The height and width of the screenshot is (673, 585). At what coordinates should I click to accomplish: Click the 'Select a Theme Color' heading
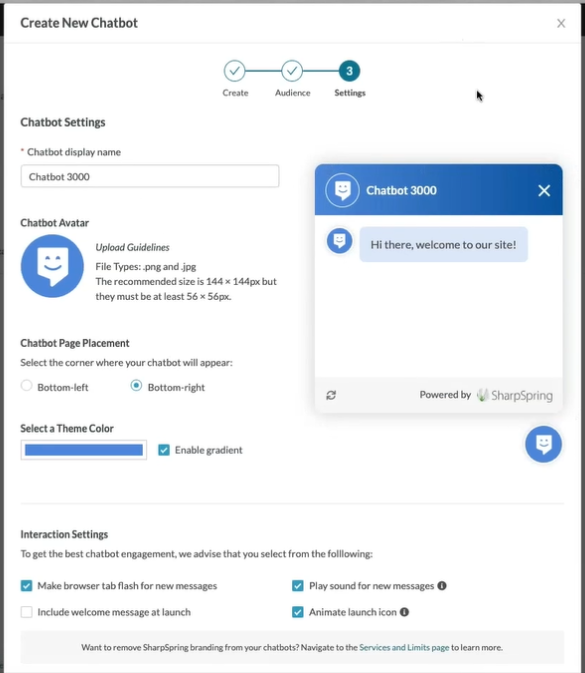click(67, 428)
